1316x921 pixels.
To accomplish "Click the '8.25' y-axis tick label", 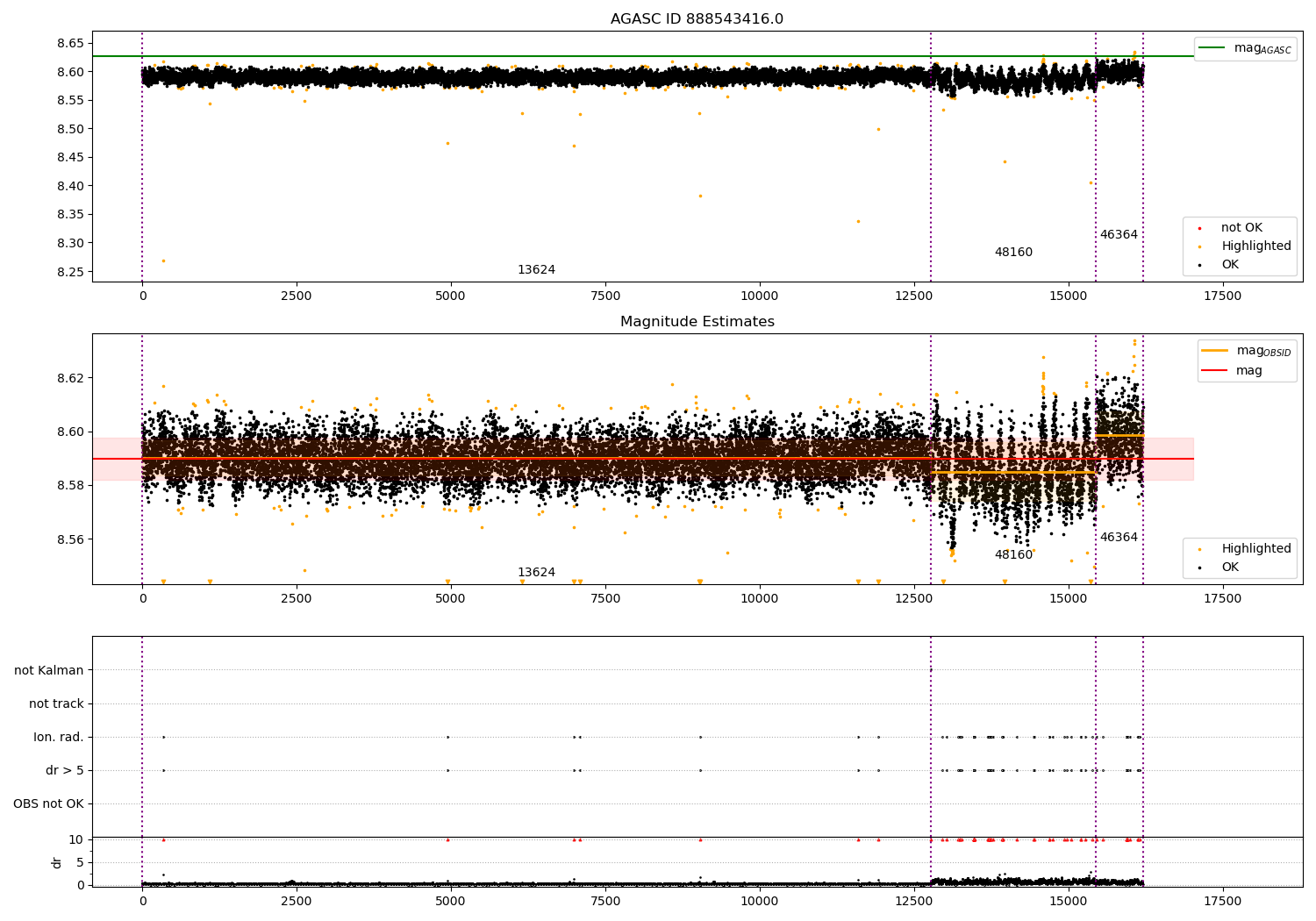I will [70, 272].
